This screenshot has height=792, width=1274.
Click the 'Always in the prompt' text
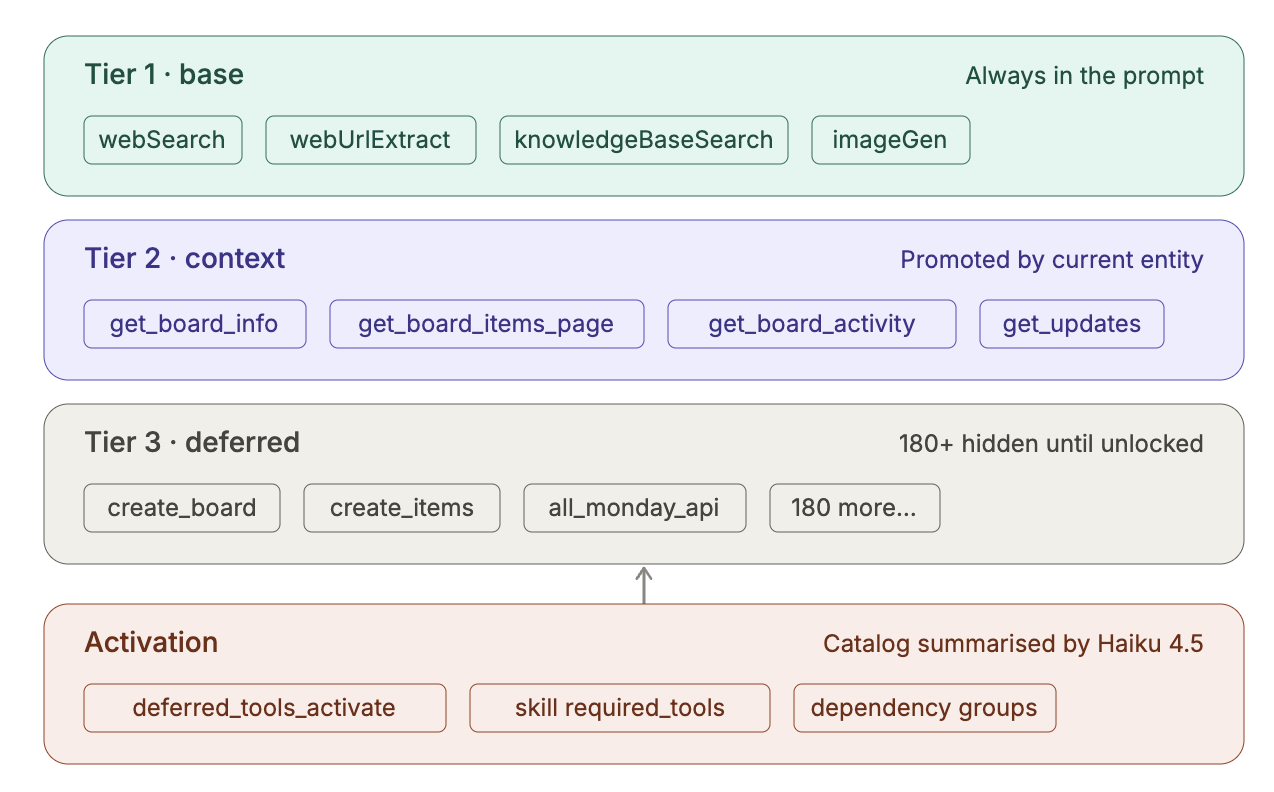pyautogui.click(x=1085, y=76)
